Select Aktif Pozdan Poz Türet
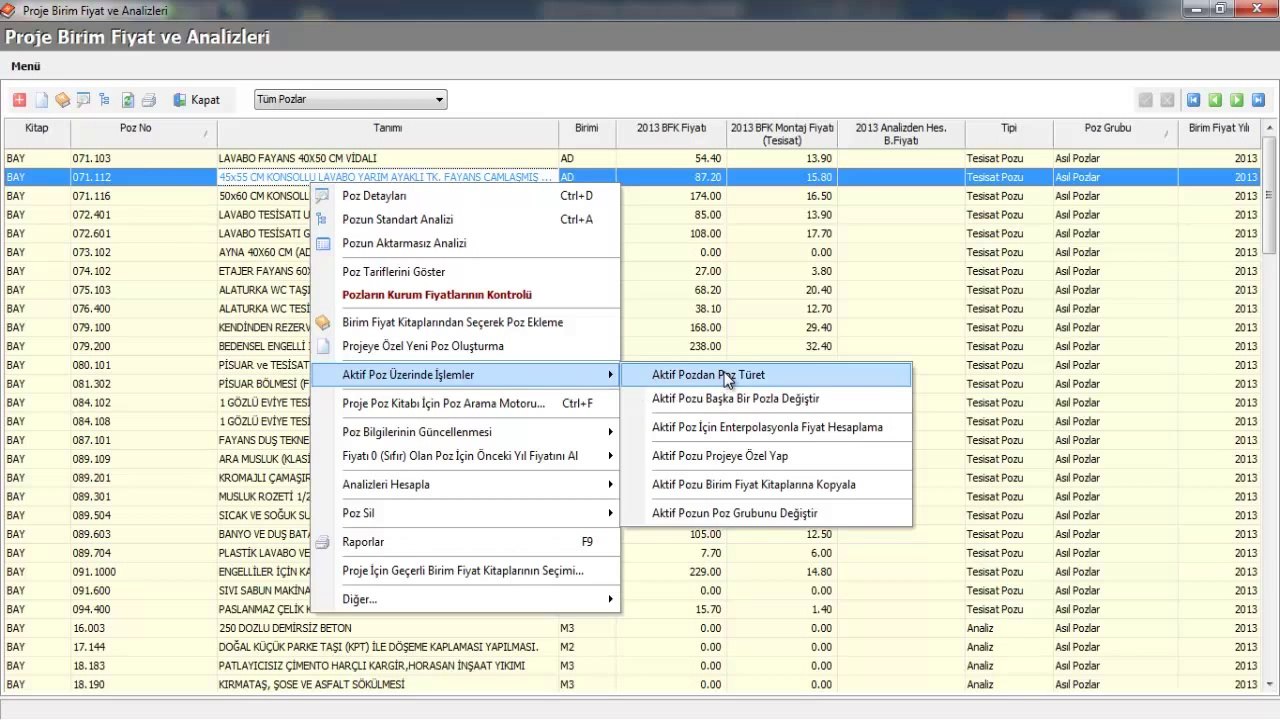This screenshot has height=720, width=1280. 766,375
